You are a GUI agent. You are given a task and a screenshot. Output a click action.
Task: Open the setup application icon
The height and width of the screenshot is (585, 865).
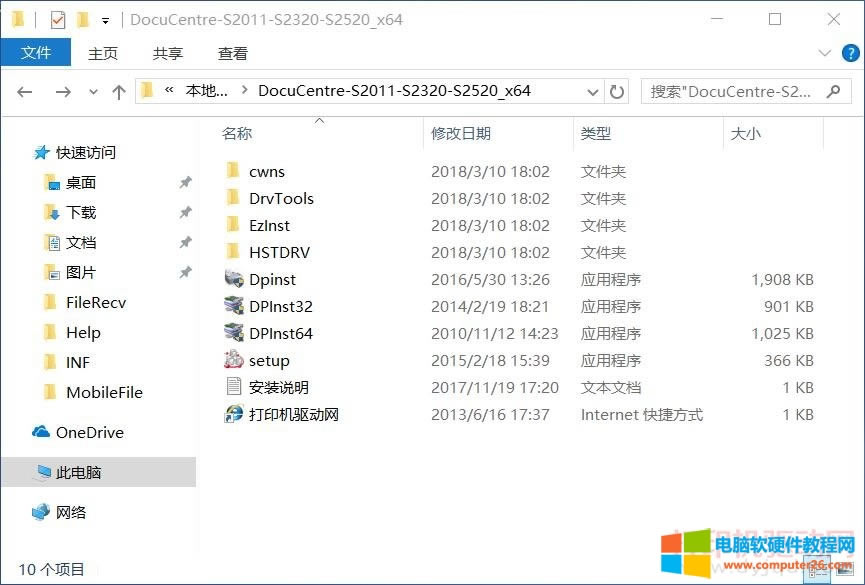pos(233,360)
